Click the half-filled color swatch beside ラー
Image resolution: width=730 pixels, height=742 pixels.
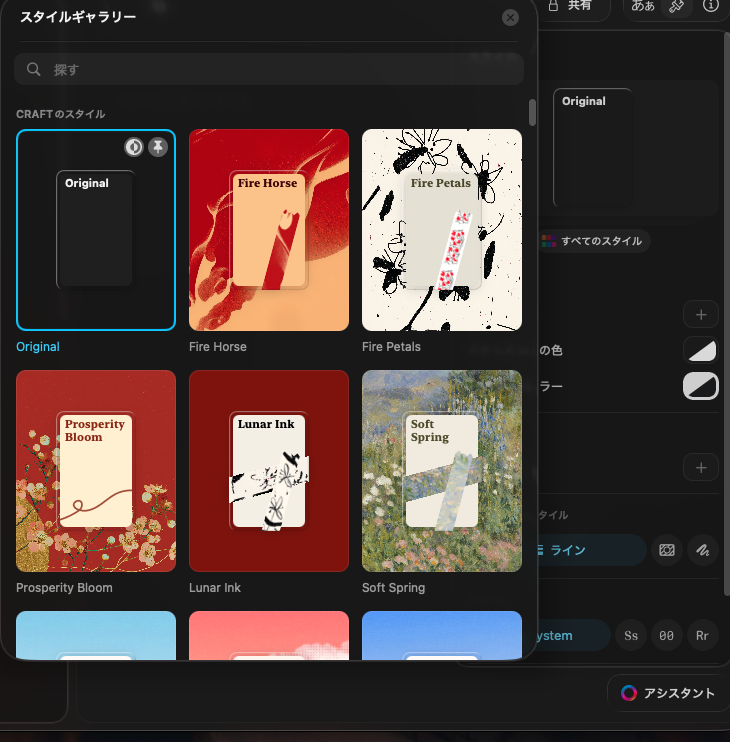[x=700, y=386]
